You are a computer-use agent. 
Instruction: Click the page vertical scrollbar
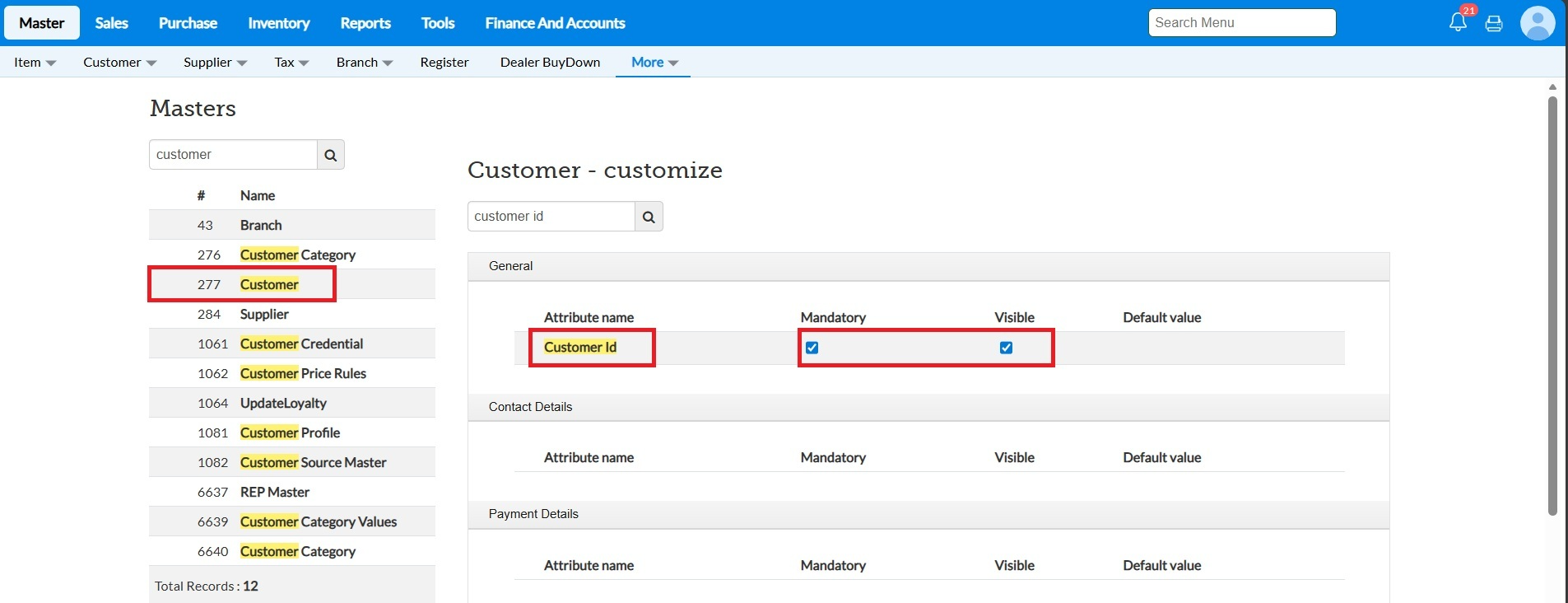[x=1552, y=305]
